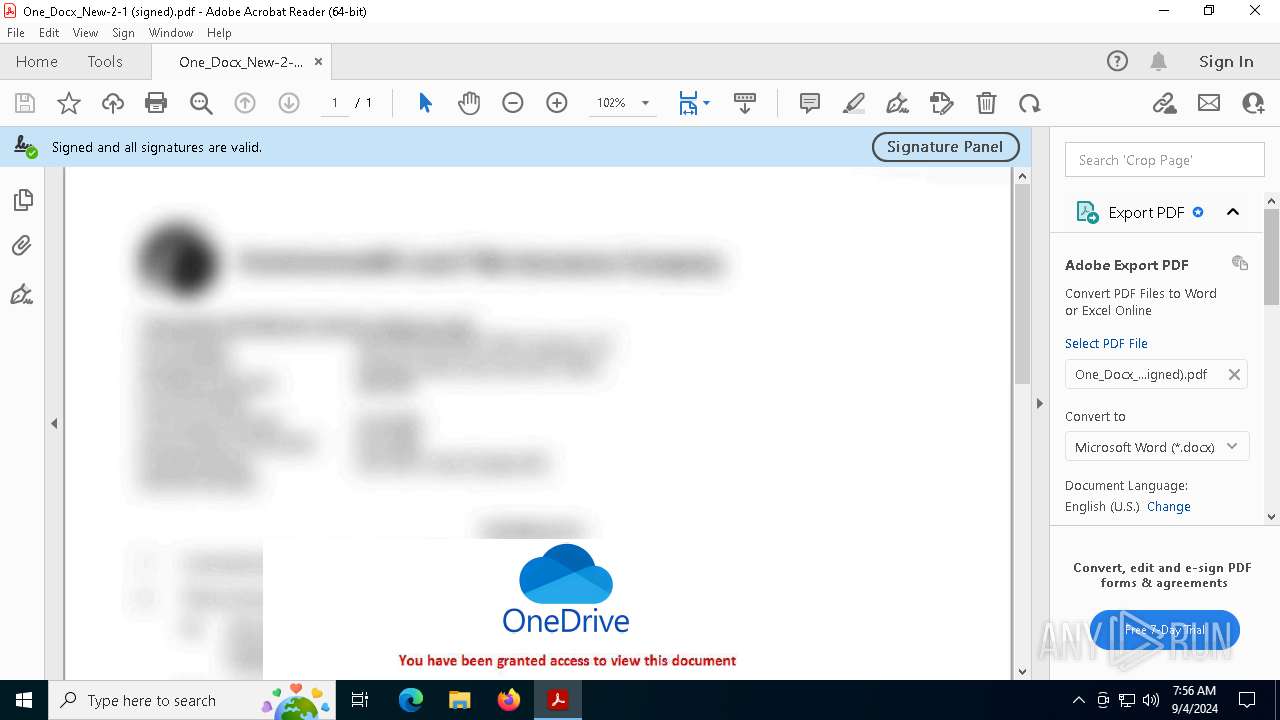Click the page number field
This screenshot has height=720, width=1280.
coord(335,103)
